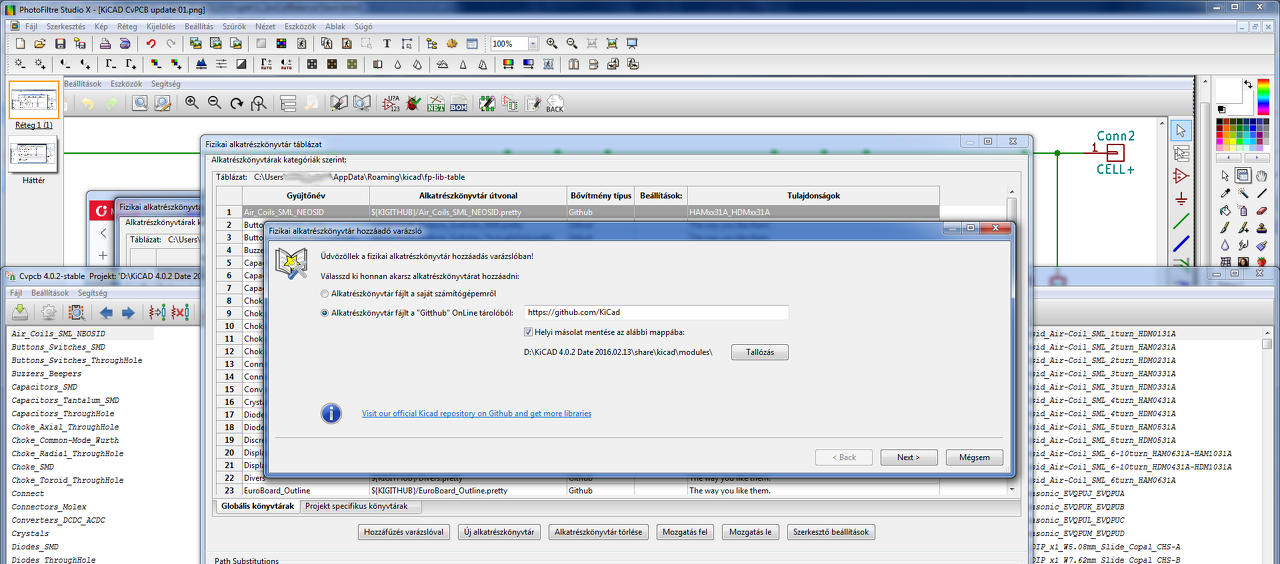Click the BOM bill of materials icon
Screen dimensions: 1280x564
(459, 103)
